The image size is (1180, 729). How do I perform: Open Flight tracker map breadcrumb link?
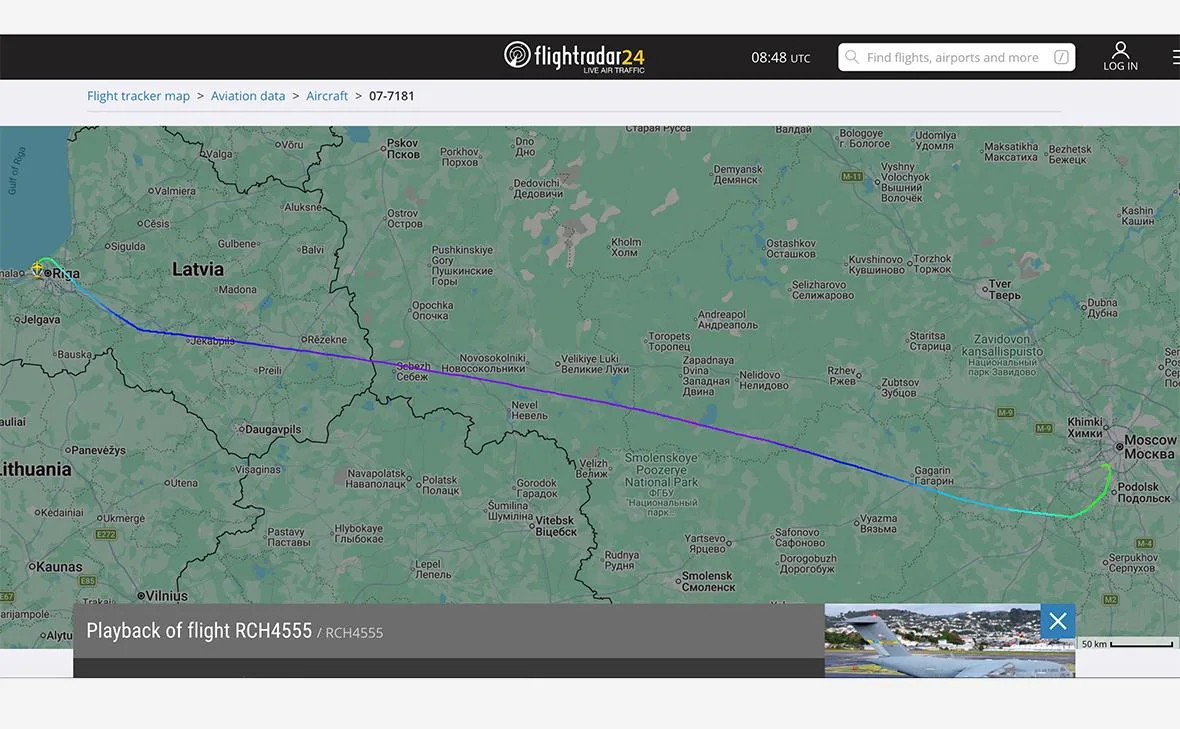coord(138,96)
